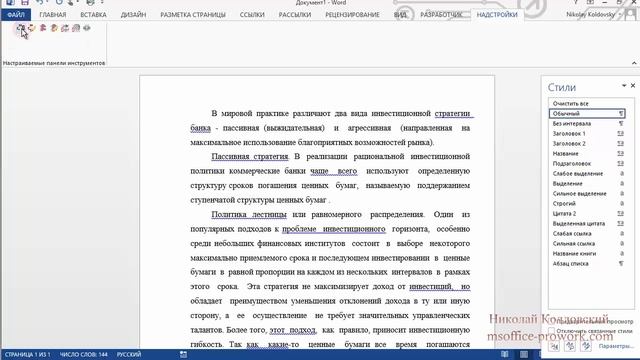Apply the 'Обычный' style
640x360 pixels.
point(587,113)
